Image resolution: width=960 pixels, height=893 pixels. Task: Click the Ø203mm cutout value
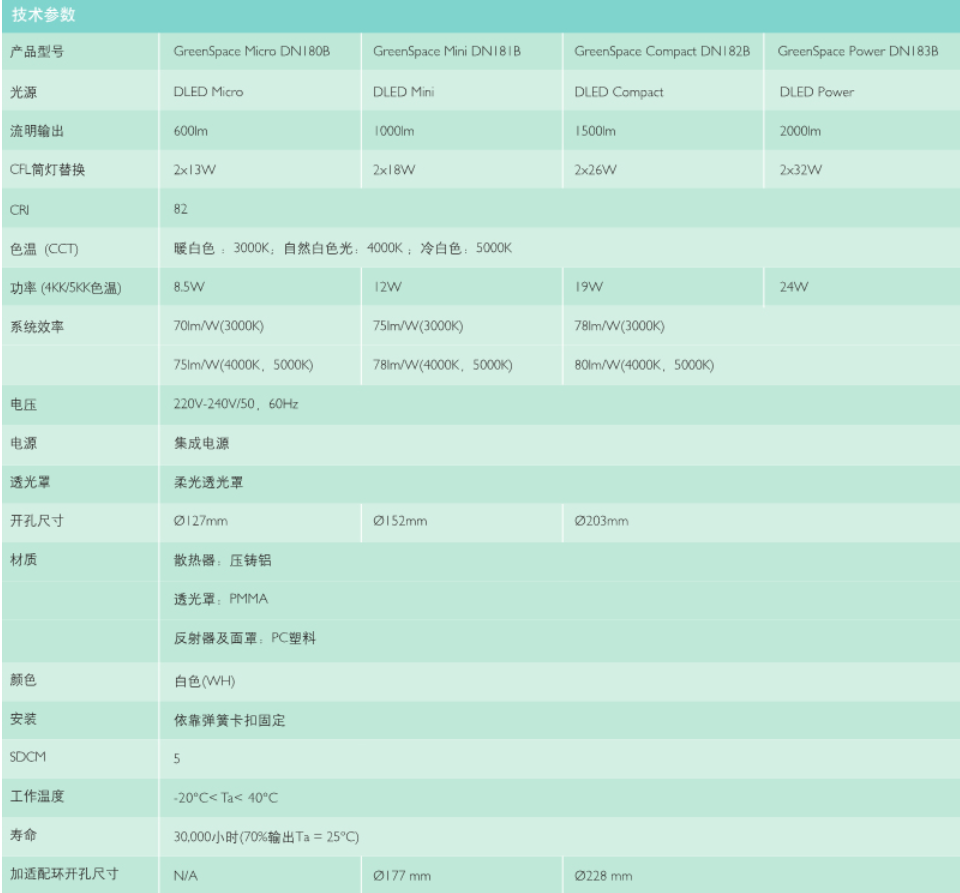pos(601,521)
